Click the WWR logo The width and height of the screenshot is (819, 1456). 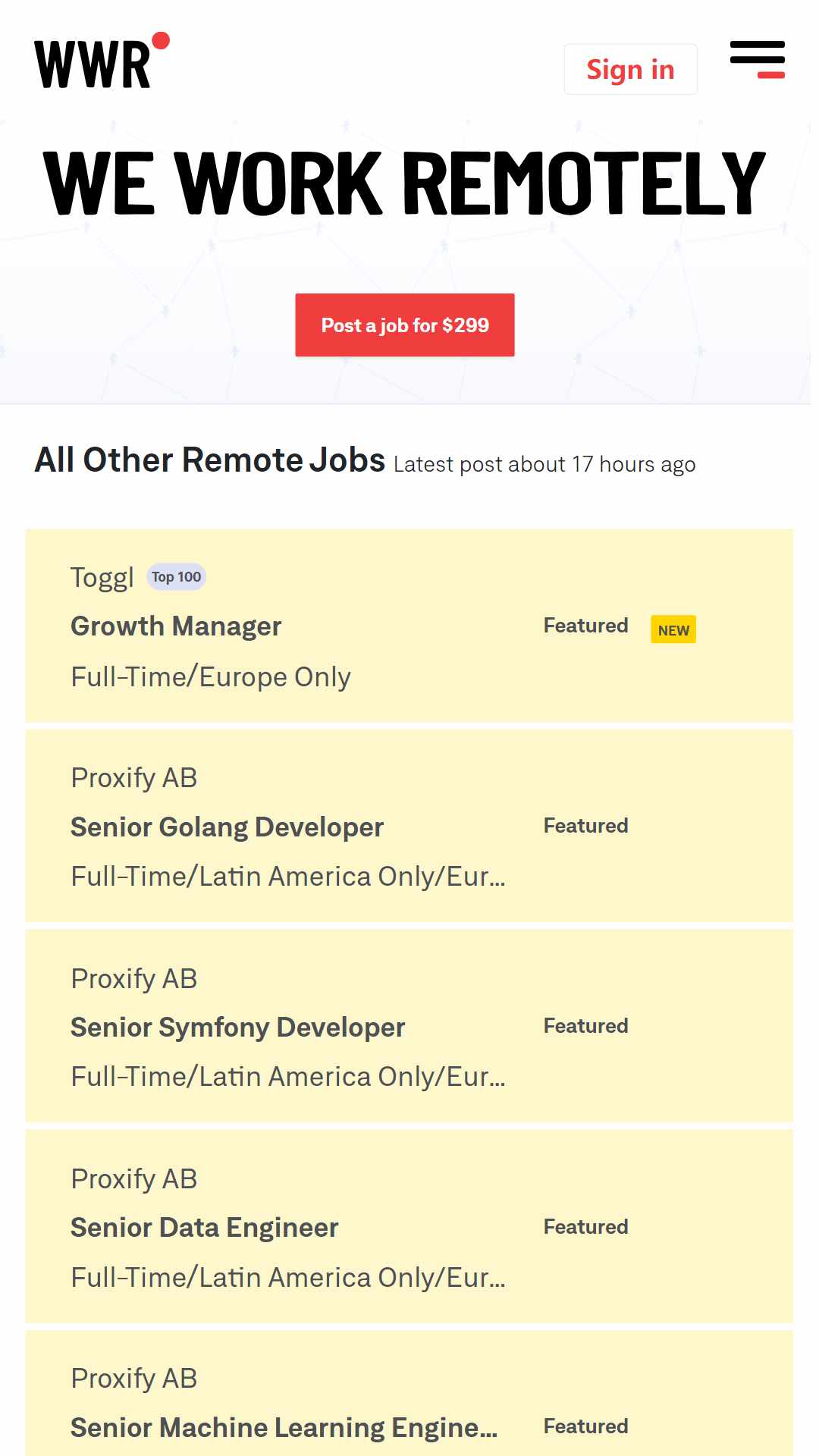tap(102, 61)
